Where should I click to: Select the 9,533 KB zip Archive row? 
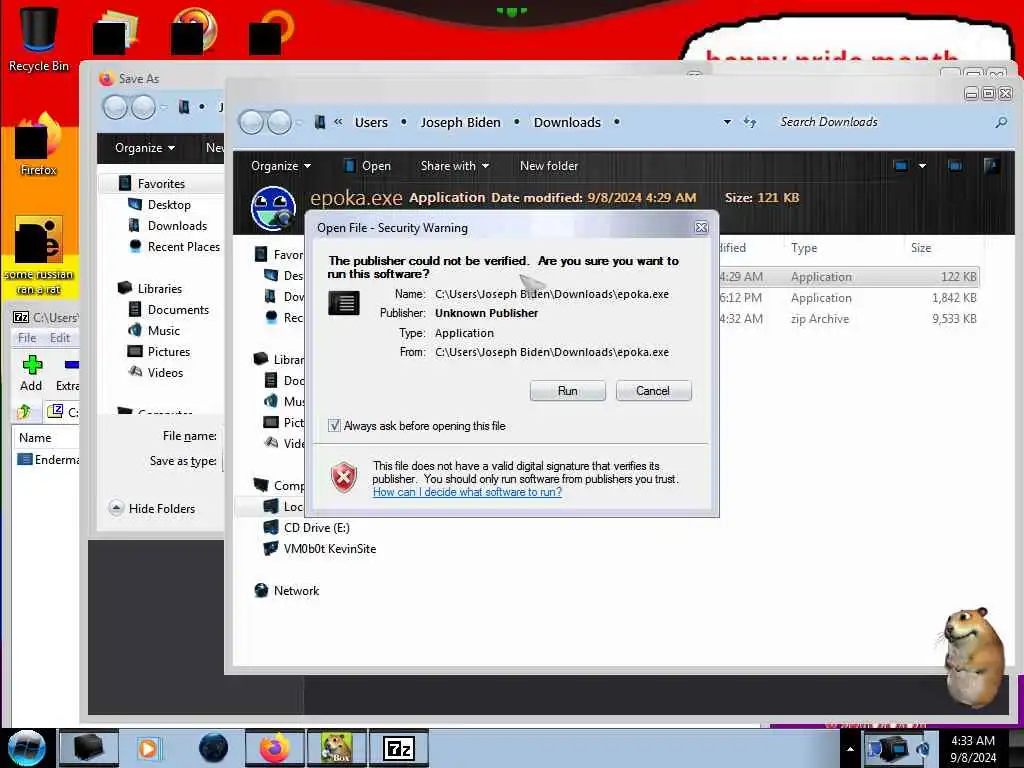coord(849,319)
